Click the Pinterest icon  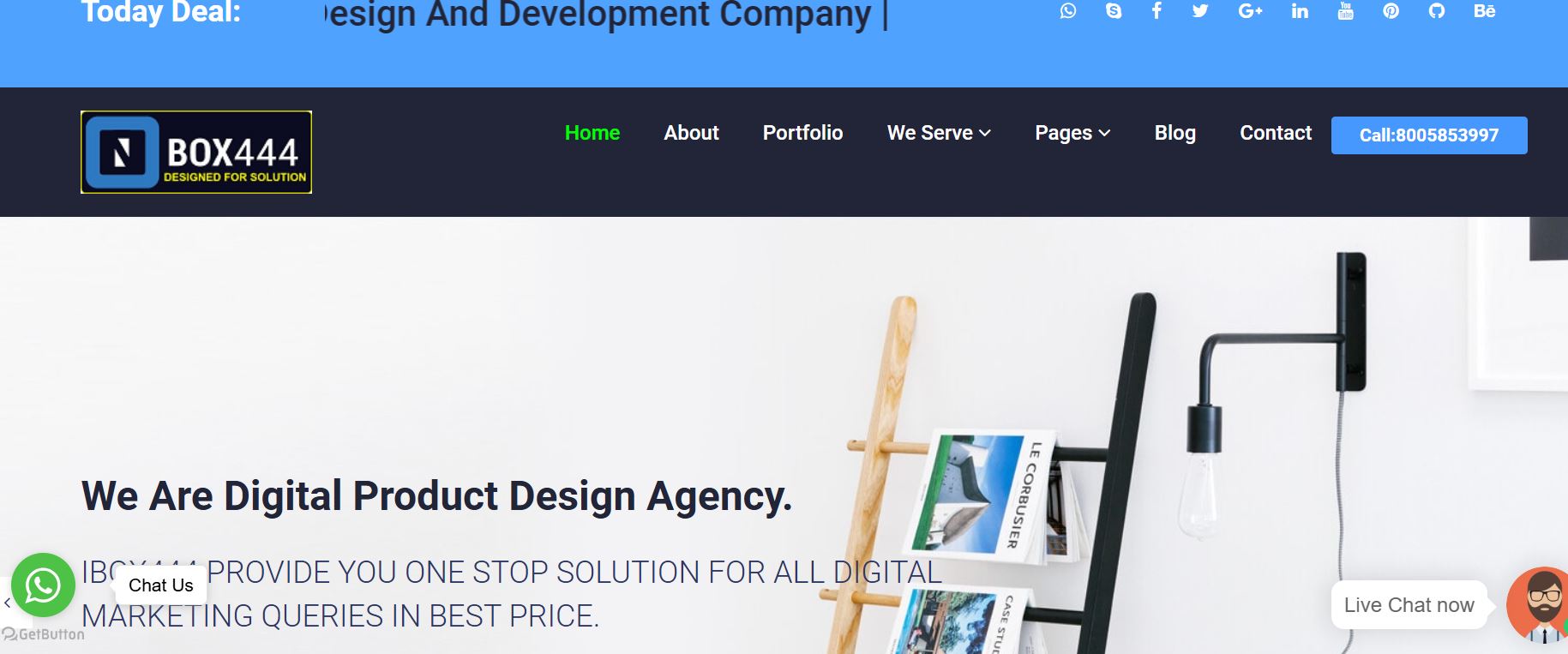coord(1391,11)
